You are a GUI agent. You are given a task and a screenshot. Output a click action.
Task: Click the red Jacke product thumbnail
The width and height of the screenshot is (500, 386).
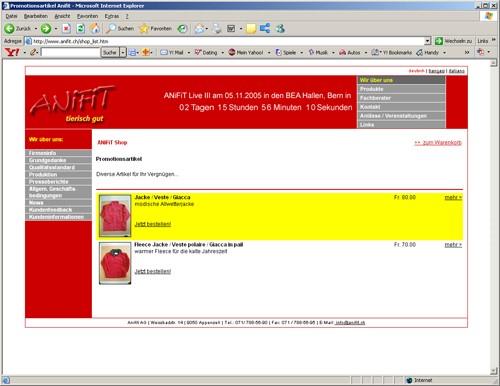coord(115,216)
